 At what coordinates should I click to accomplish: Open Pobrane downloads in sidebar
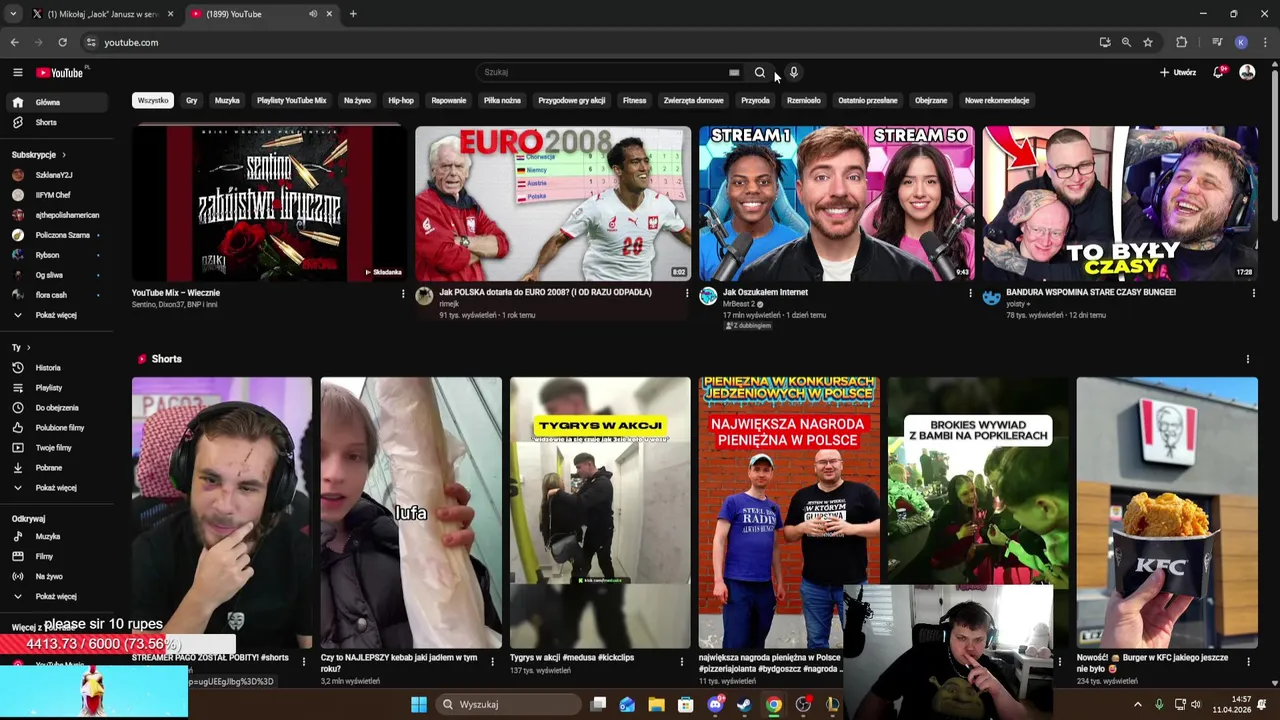(x=58, y=468)
